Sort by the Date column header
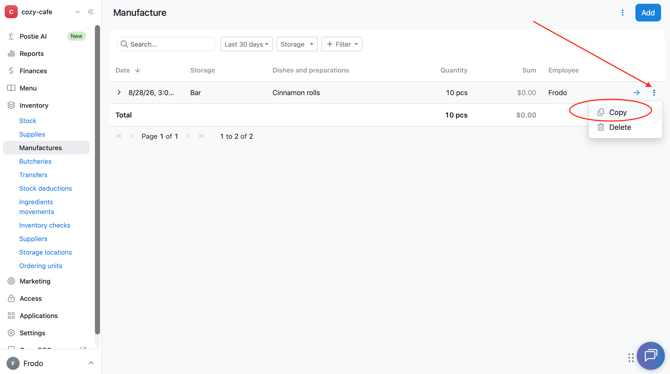The width and height of the screenshot is (670, 374). 123,70
